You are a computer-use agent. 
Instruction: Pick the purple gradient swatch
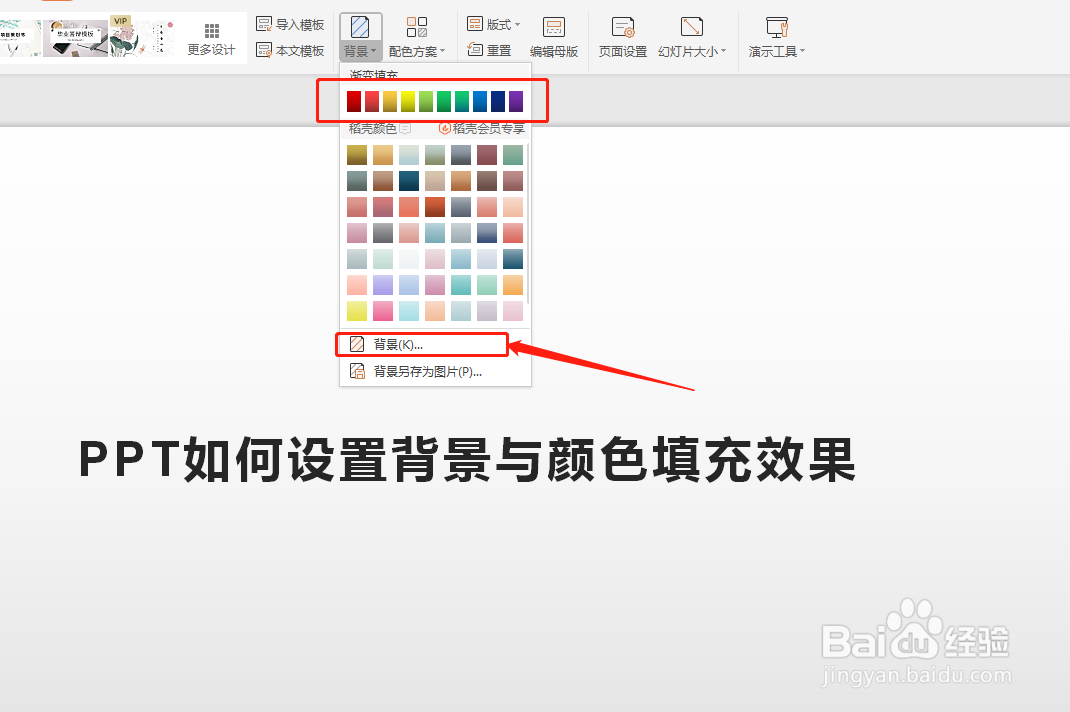click(514, 100)
